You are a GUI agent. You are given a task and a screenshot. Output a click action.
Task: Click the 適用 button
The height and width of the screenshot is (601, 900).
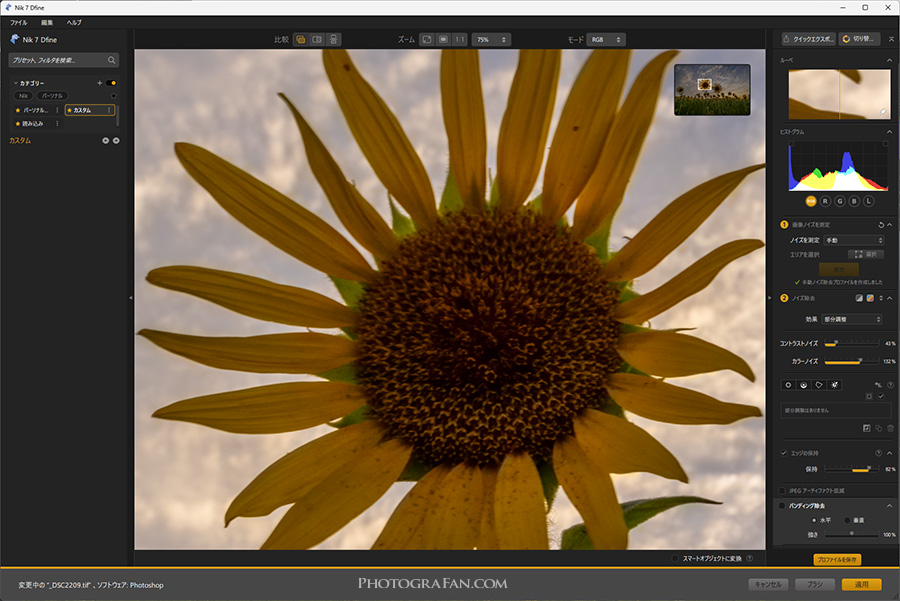click(x=862, y=584)
